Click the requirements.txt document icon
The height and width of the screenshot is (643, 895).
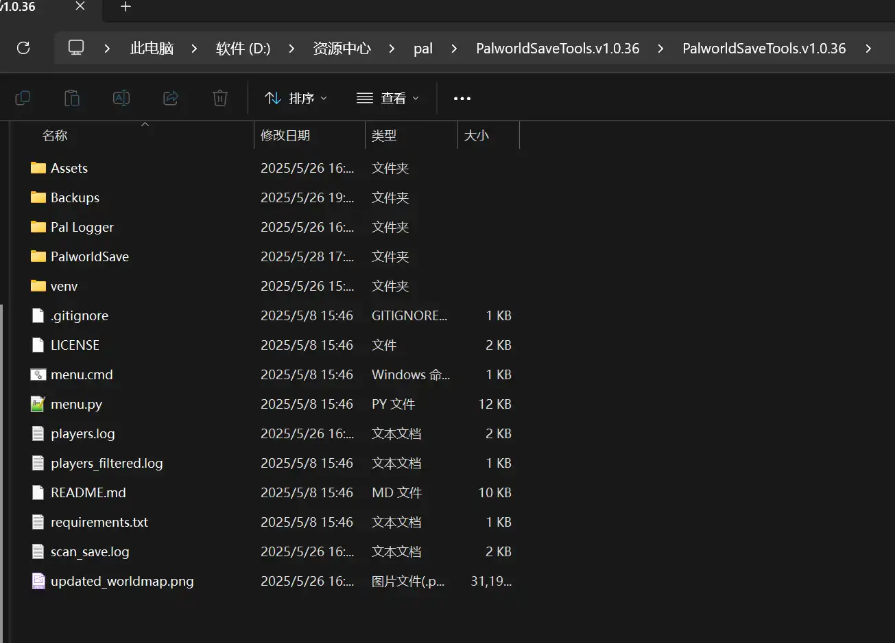click(38, 522)
